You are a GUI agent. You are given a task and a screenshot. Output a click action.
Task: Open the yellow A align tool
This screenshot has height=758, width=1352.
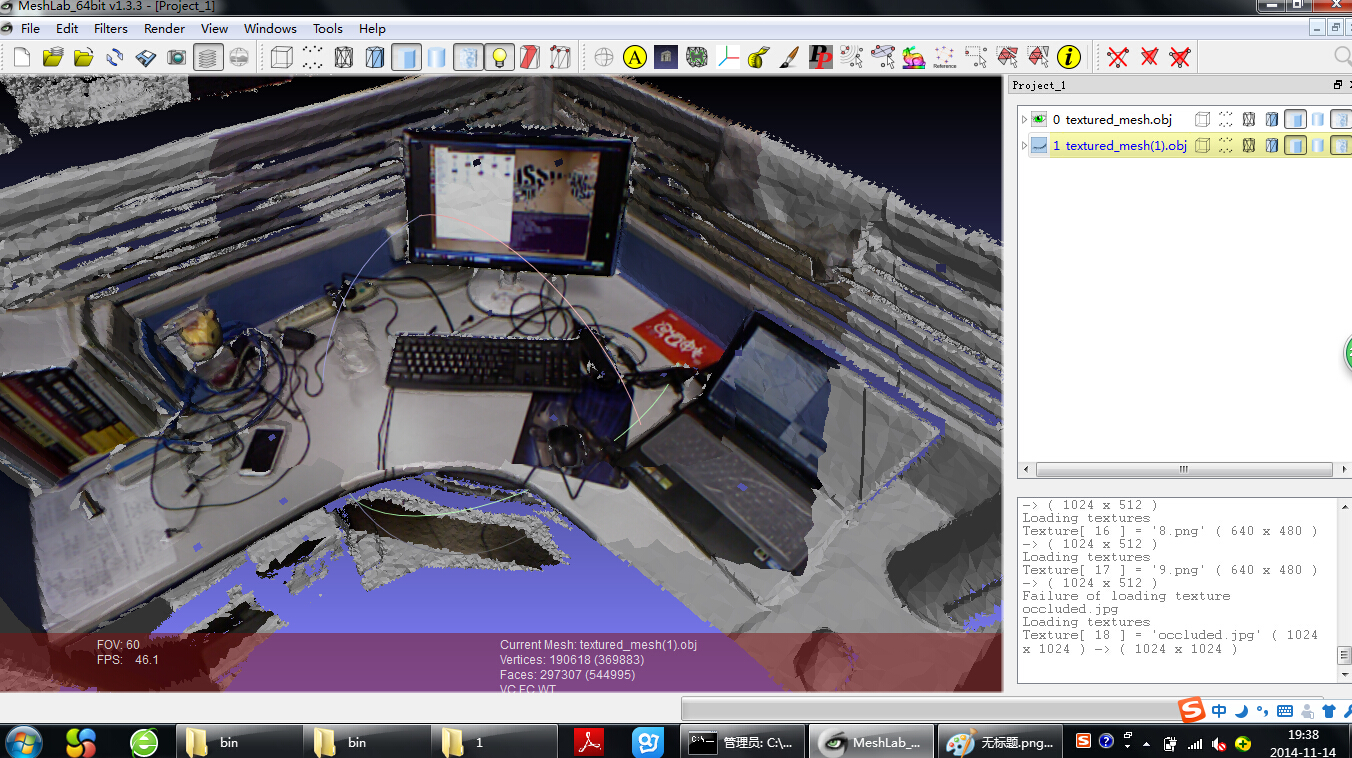pyautogui.click(x=635, y=57)
